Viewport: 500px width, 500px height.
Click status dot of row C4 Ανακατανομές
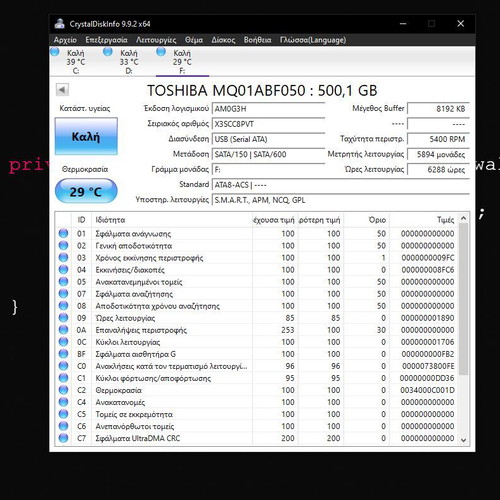point(63,402)
